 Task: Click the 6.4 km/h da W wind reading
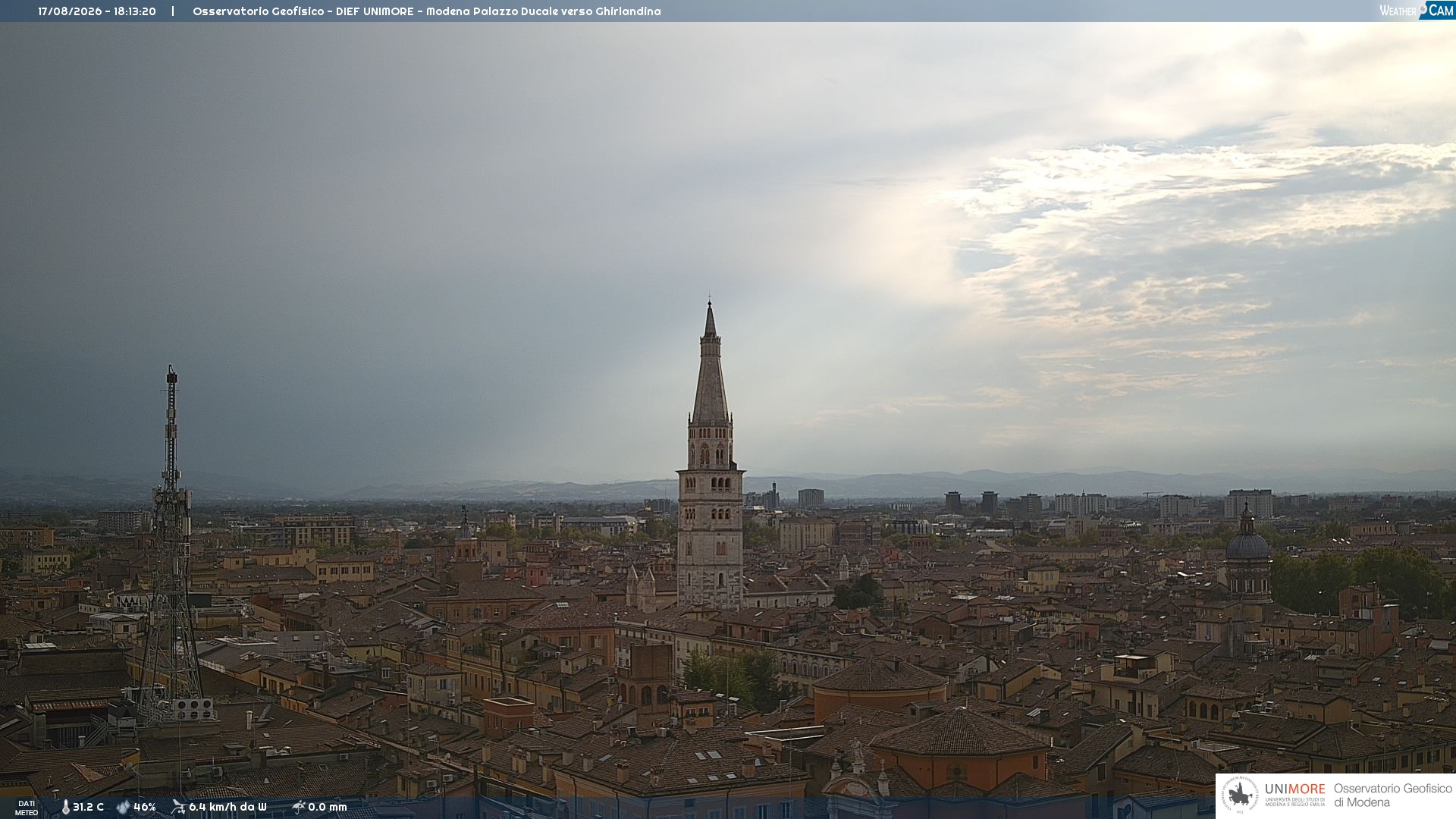tap(227, 807)
